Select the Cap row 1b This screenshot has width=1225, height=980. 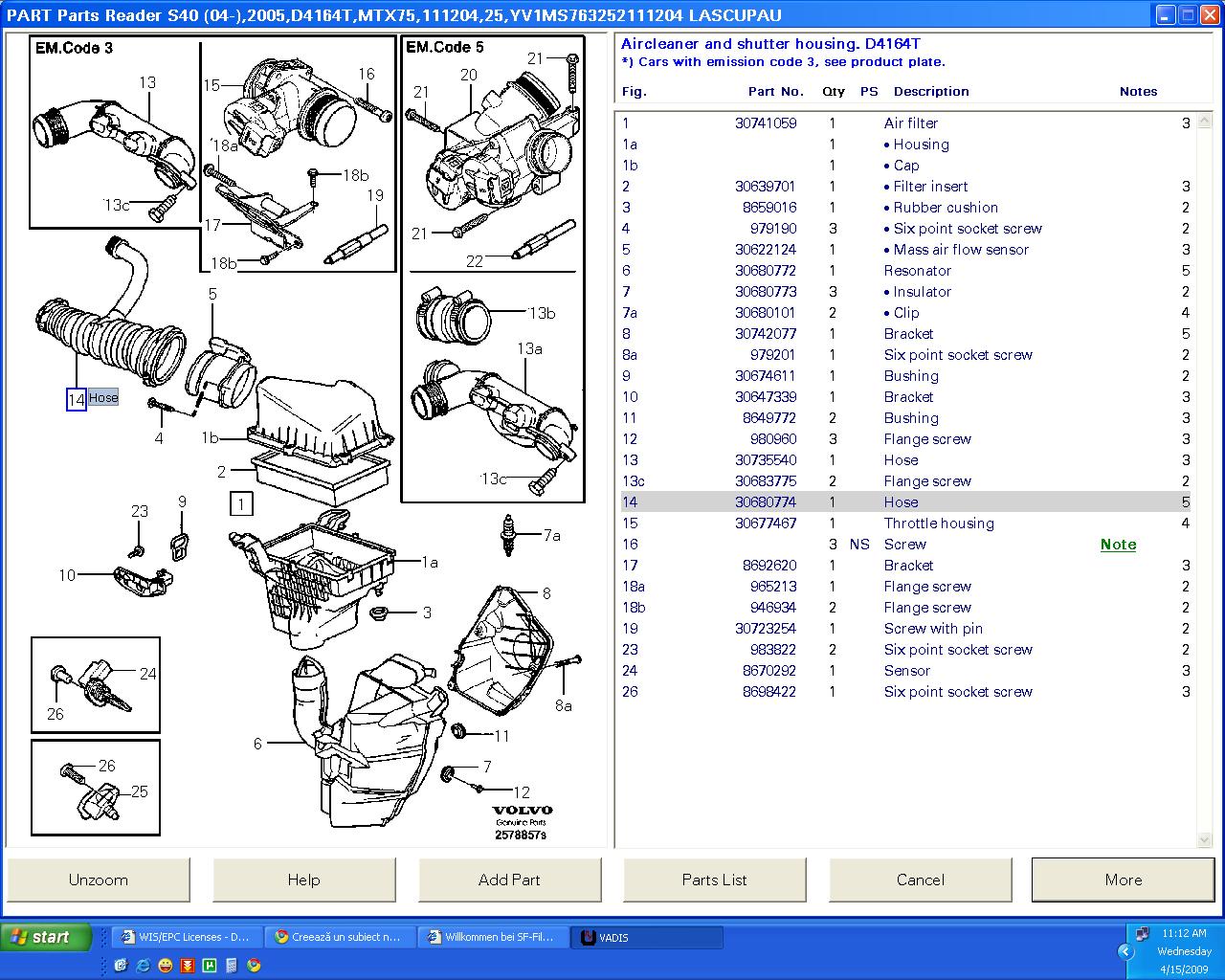tap(905, 166)
